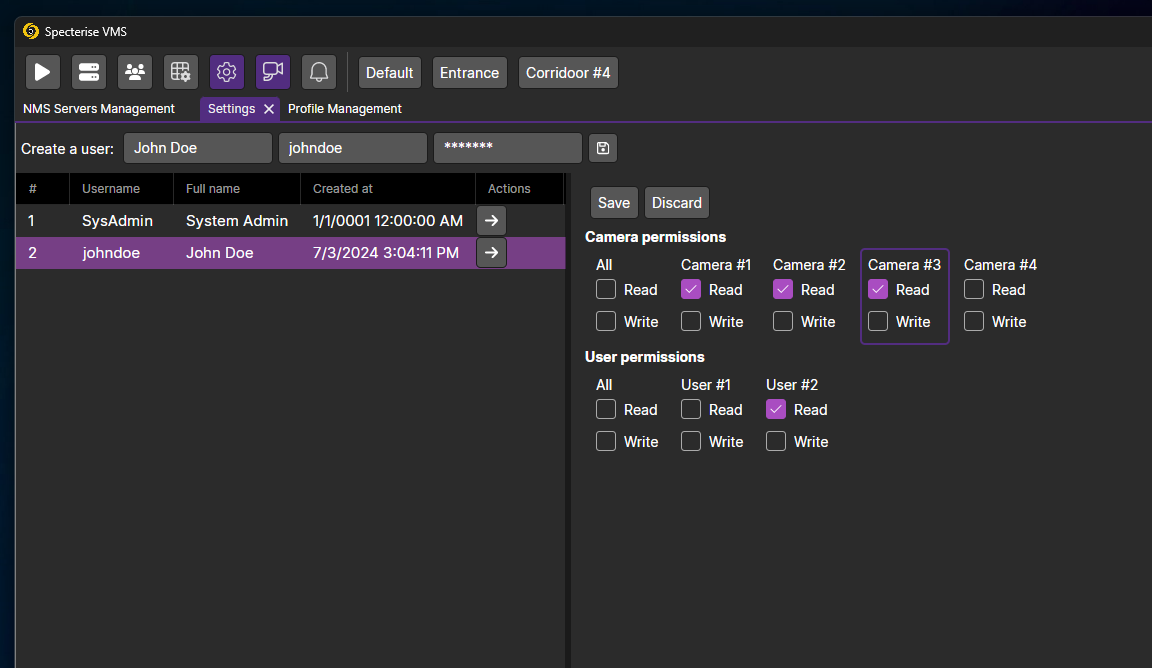Click the save icon next to the password field
Screen dimensions: 1152x668
click(603, 148)
